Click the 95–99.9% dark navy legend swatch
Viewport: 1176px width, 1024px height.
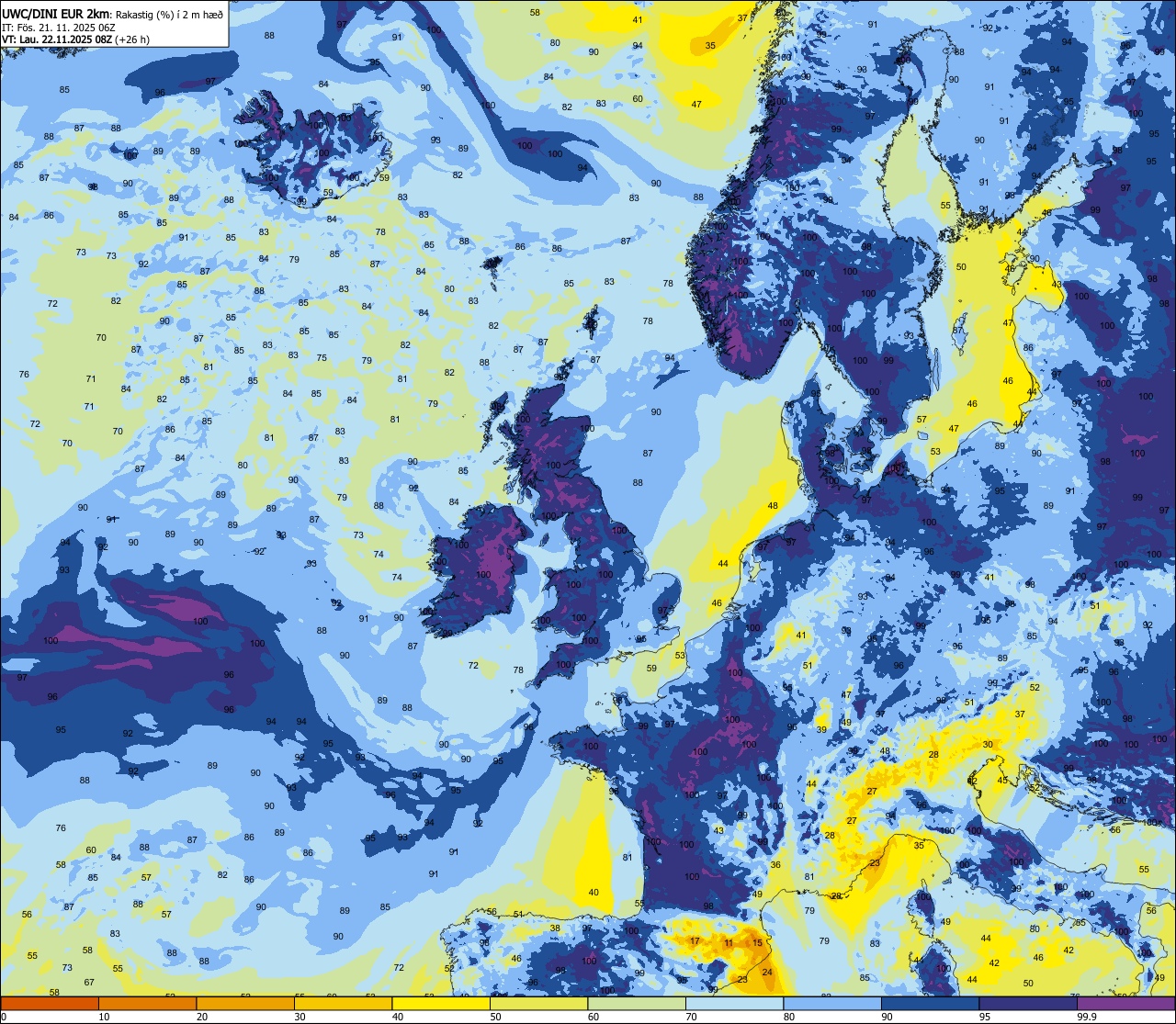point(1028,1003)
